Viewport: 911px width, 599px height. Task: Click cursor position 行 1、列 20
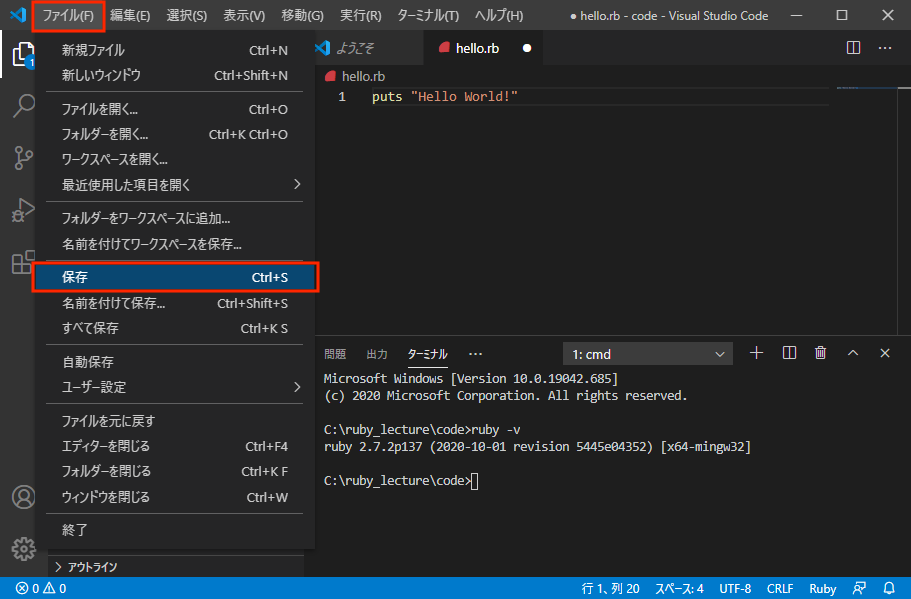point(611,588)
